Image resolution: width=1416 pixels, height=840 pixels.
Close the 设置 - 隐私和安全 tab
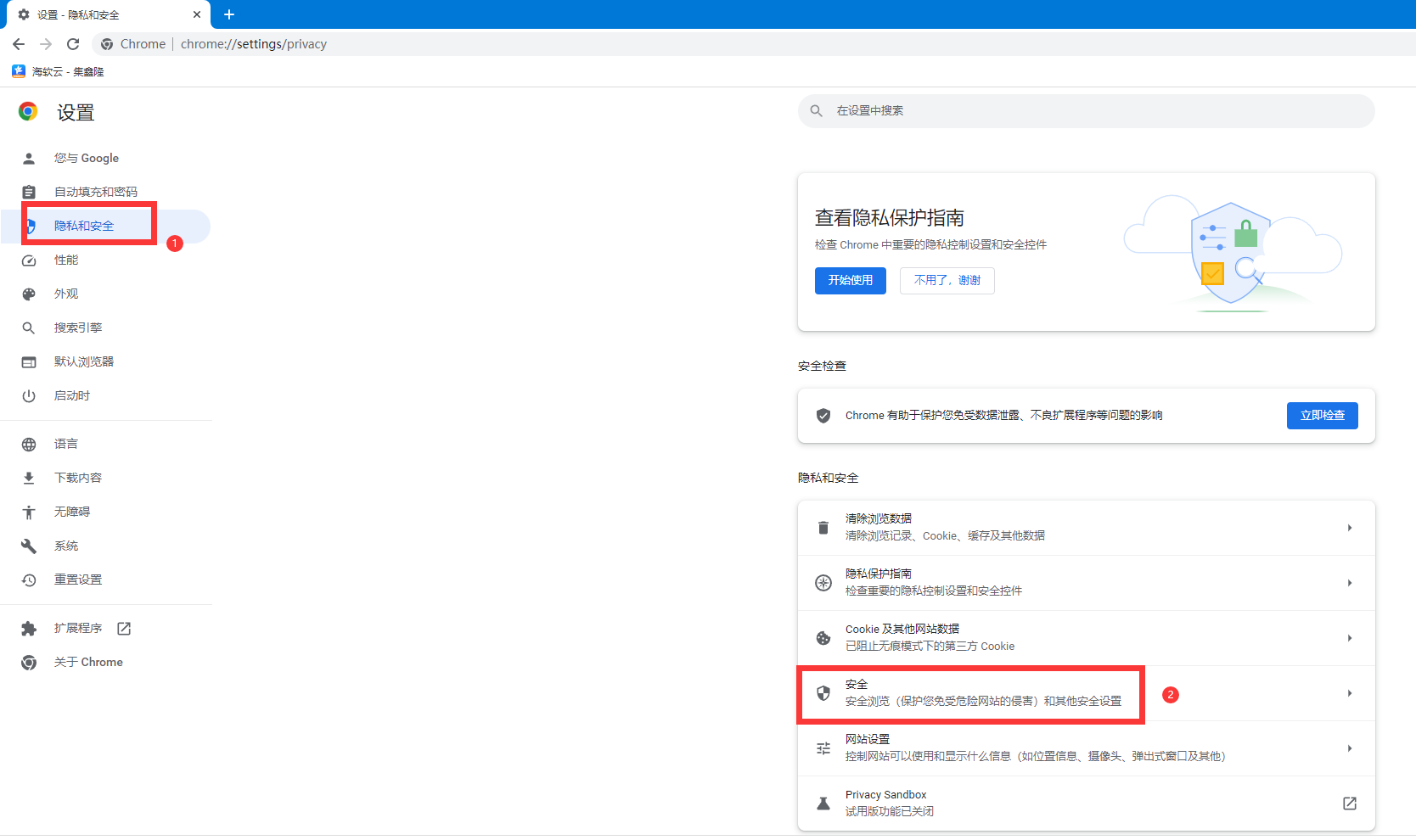(197, 14)
